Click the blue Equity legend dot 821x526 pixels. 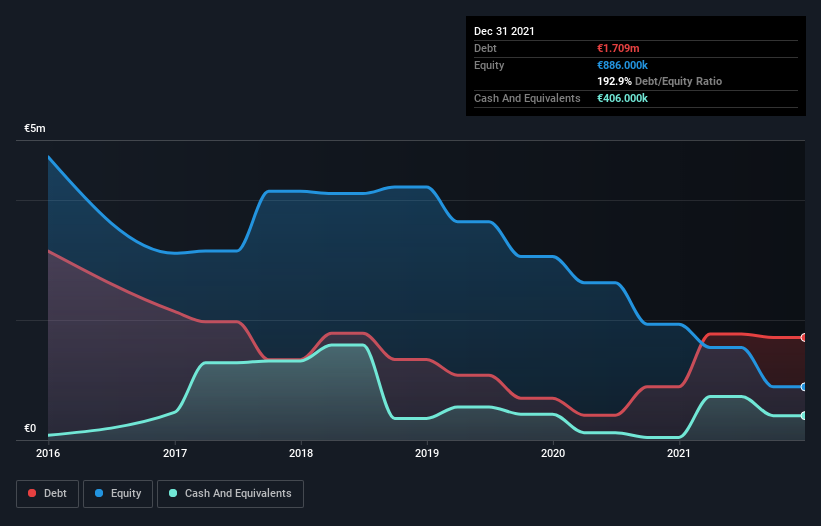pyautogui.click(x=99, y=493)
